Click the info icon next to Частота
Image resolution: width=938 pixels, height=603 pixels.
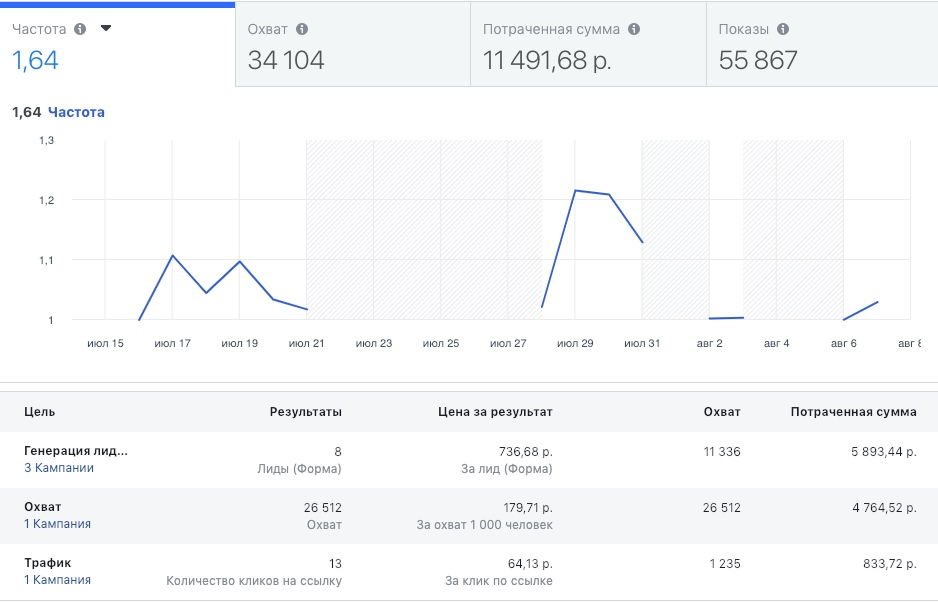(x=80, y=29)
